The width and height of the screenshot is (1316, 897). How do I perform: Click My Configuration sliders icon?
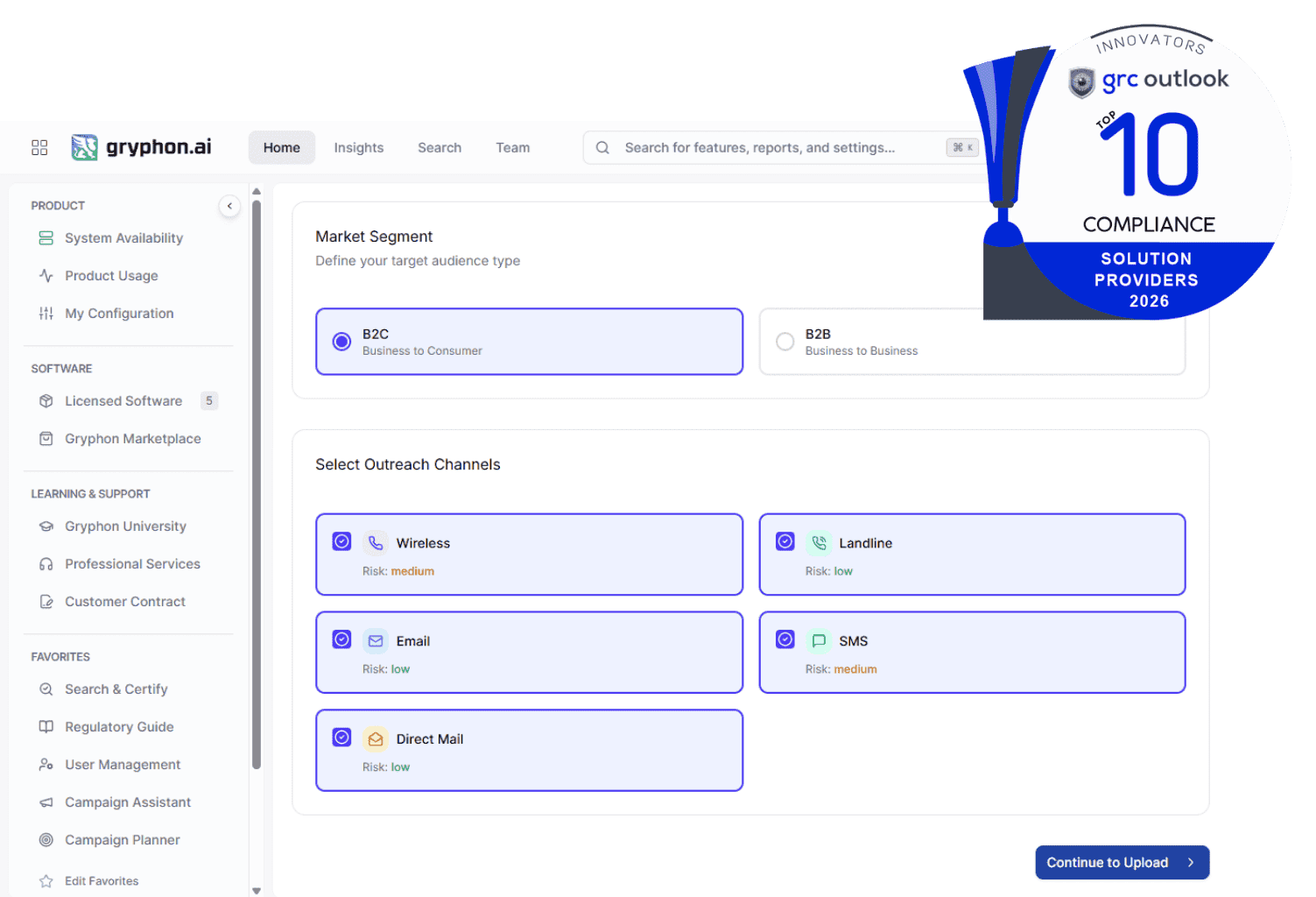(46, 314)
